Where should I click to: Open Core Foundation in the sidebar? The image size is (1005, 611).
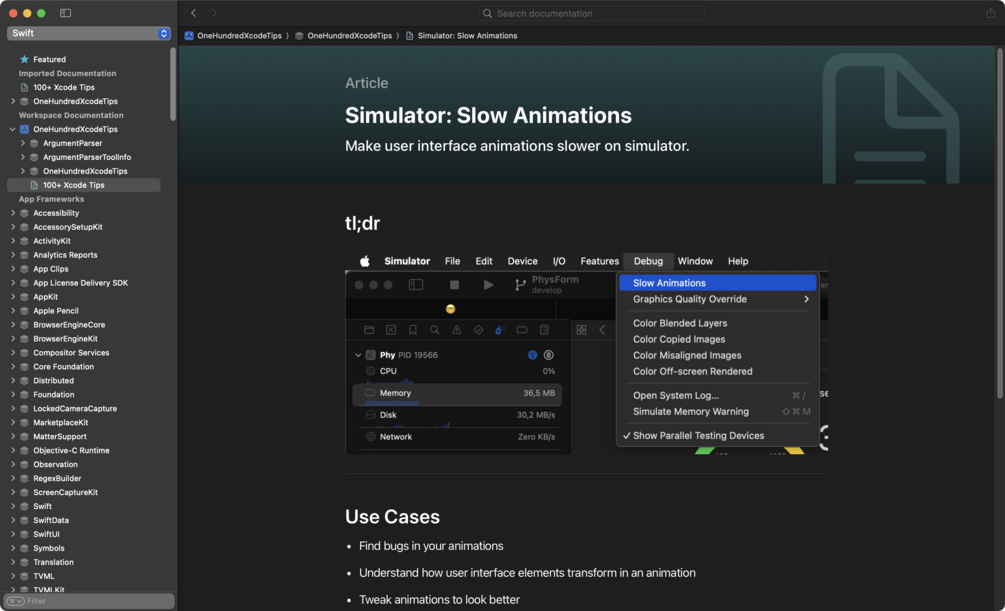(x=63, y=367)
